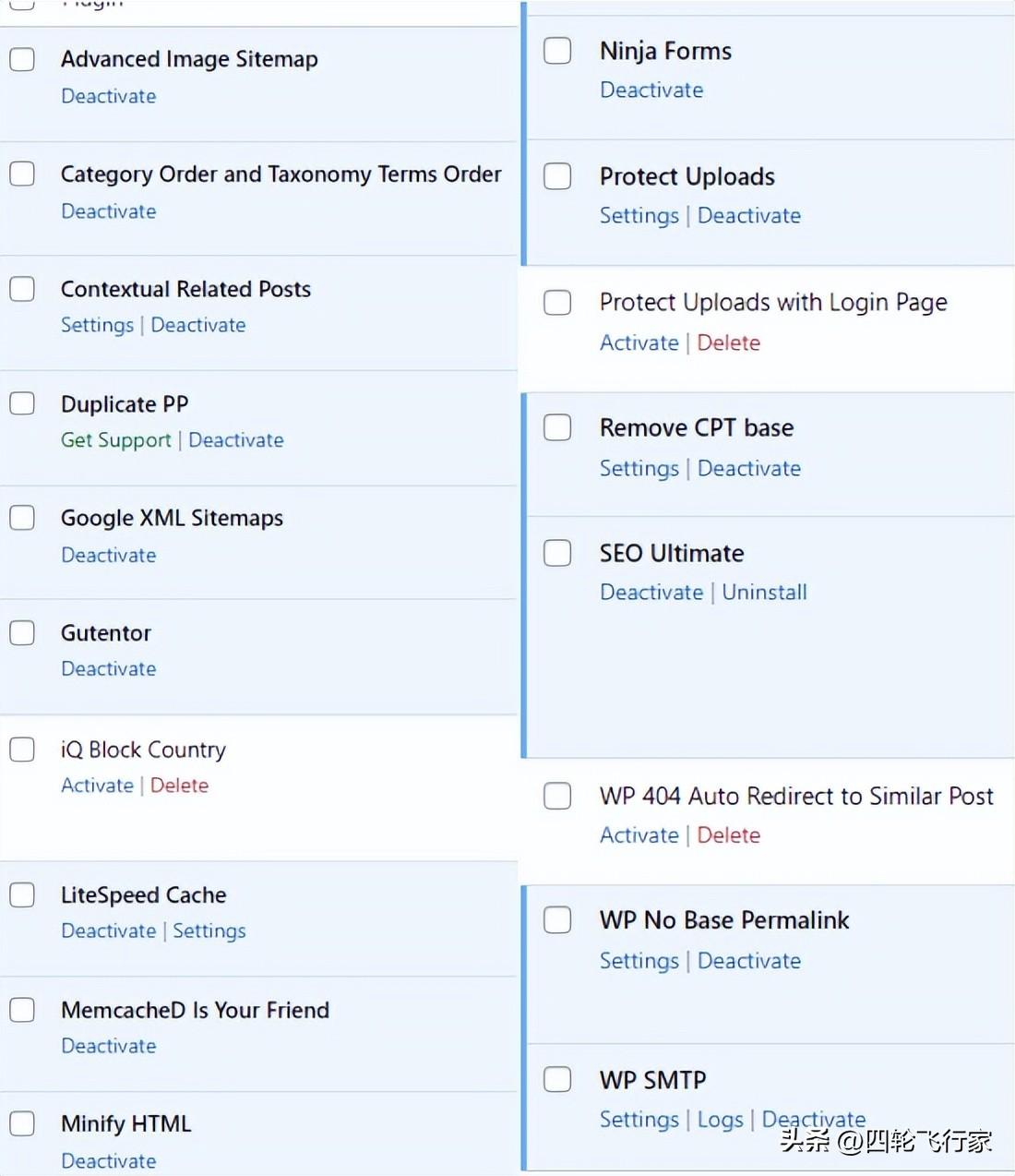Screen dimensions: 1015x1176
Task: Deactivate WP No Base Permalink
Action: [749, 961]
